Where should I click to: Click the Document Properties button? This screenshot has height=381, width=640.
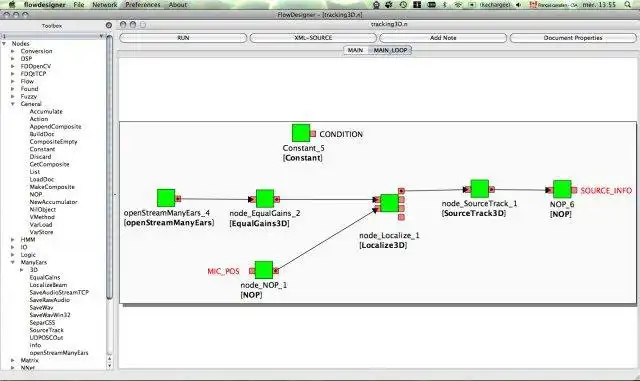573,38
